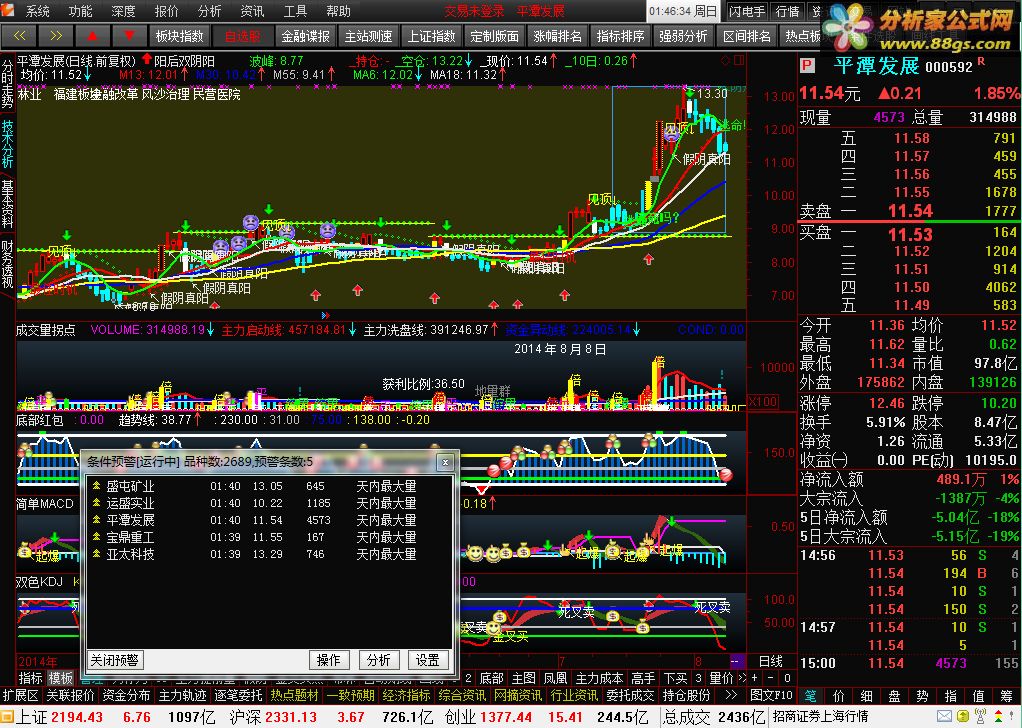The width and height of the screenshot is (1022, 728).
Task: Switch to the 财务透视 vertical side tab
Action: pyautogui.click(x=7, y=264)
